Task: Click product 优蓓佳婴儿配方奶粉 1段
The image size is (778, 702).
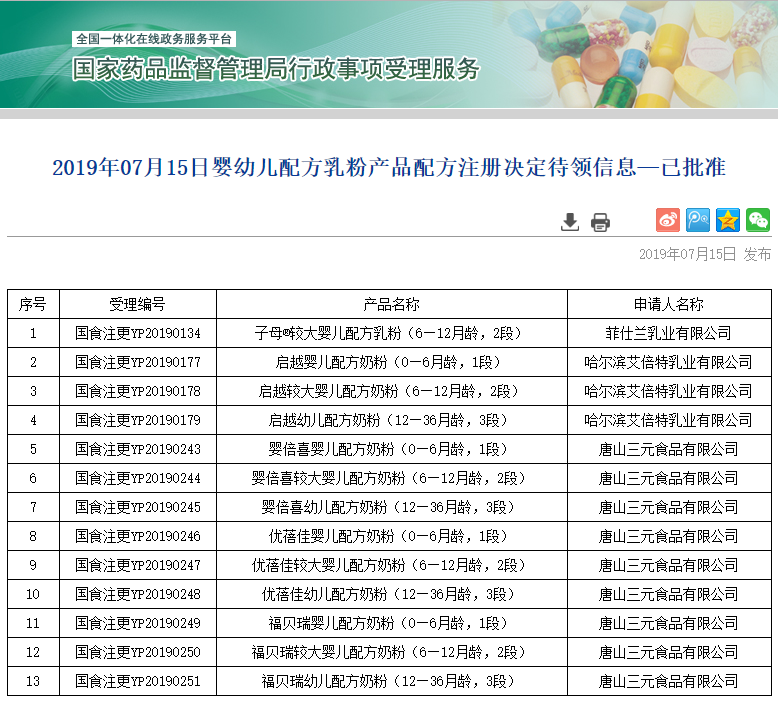Action: (392, 536)
